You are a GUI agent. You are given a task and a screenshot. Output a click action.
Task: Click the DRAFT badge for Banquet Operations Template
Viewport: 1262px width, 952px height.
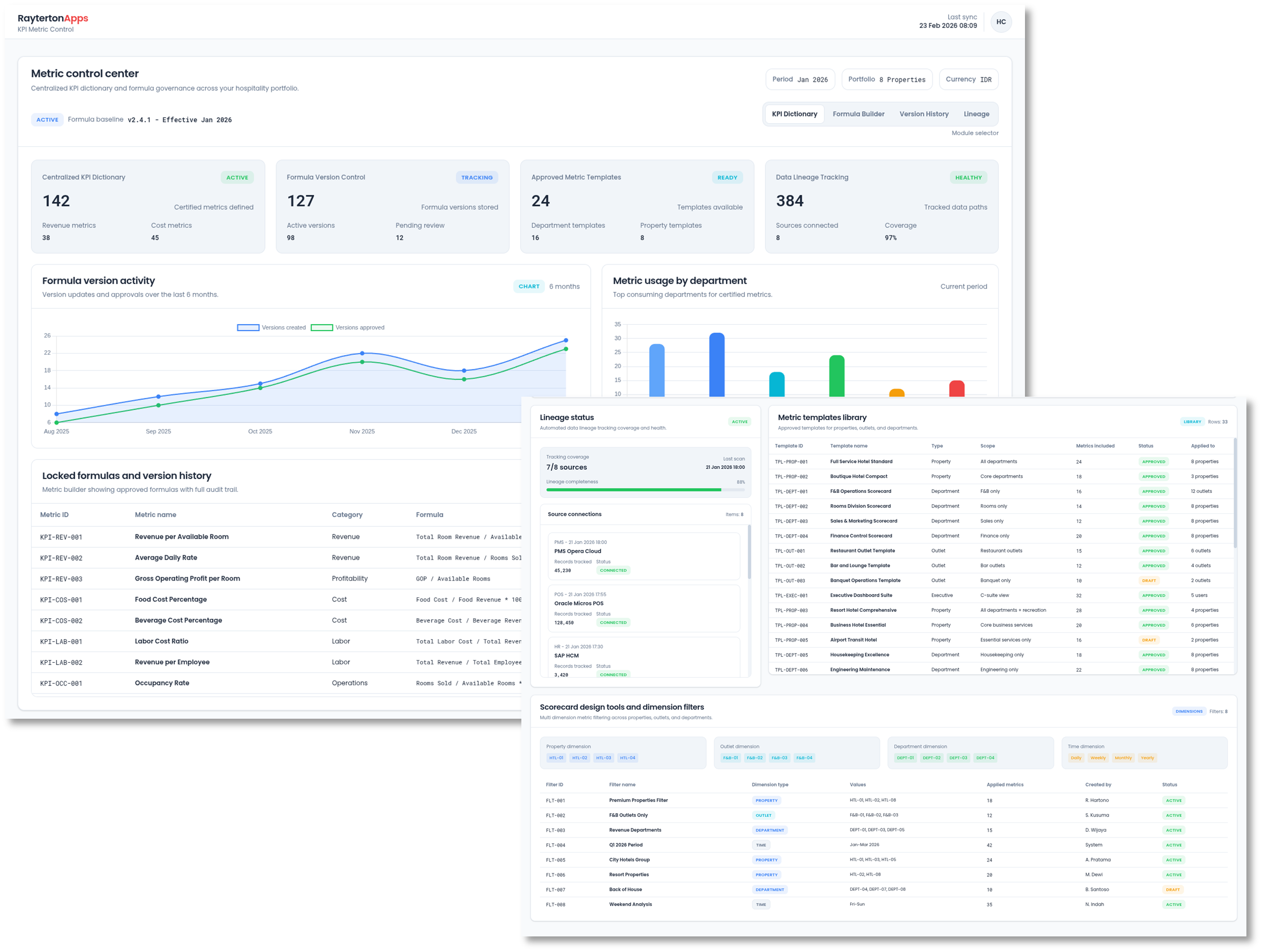coord(1149,581)
